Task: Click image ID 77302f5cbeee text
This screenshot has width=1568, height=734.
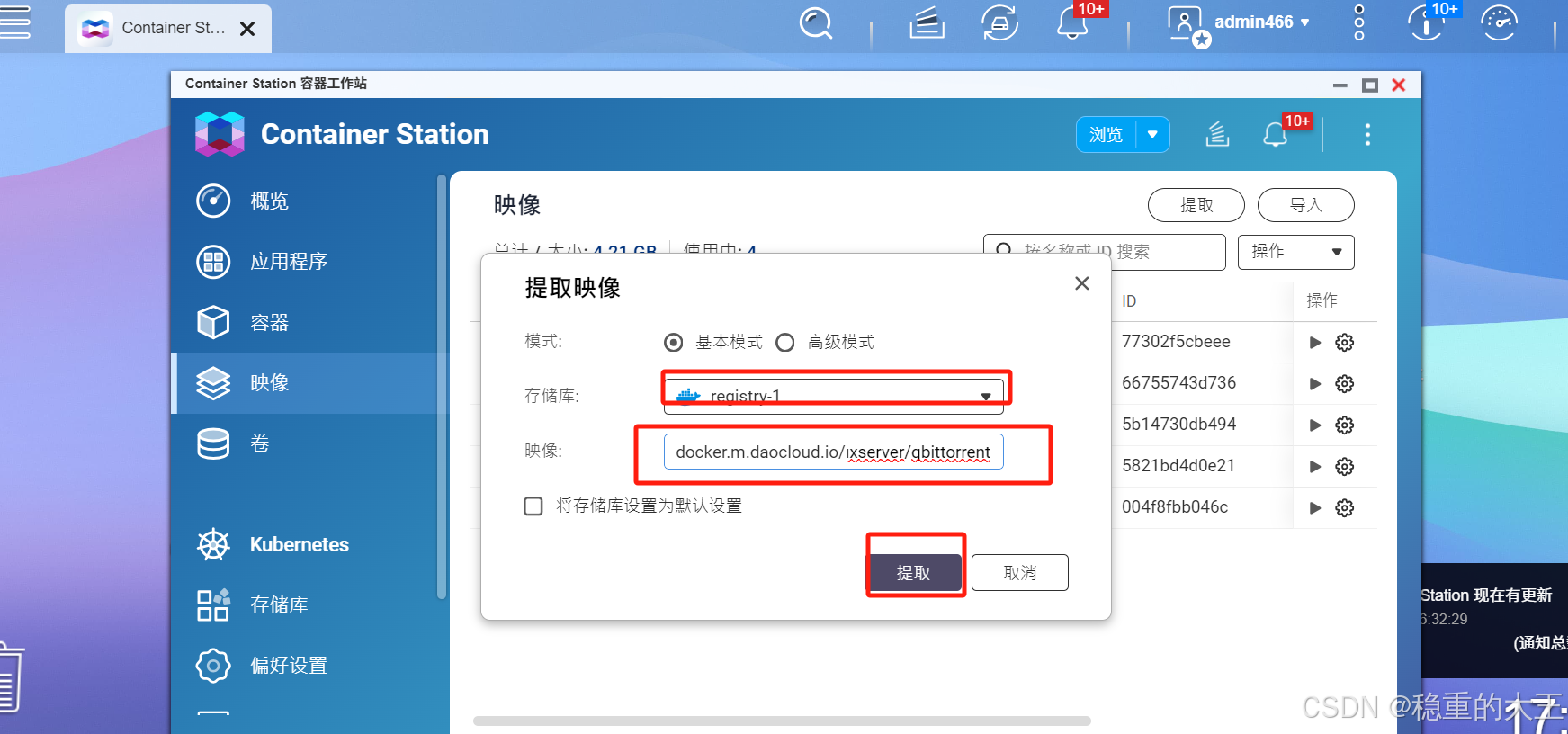Action: click(x=1176, y=342)
